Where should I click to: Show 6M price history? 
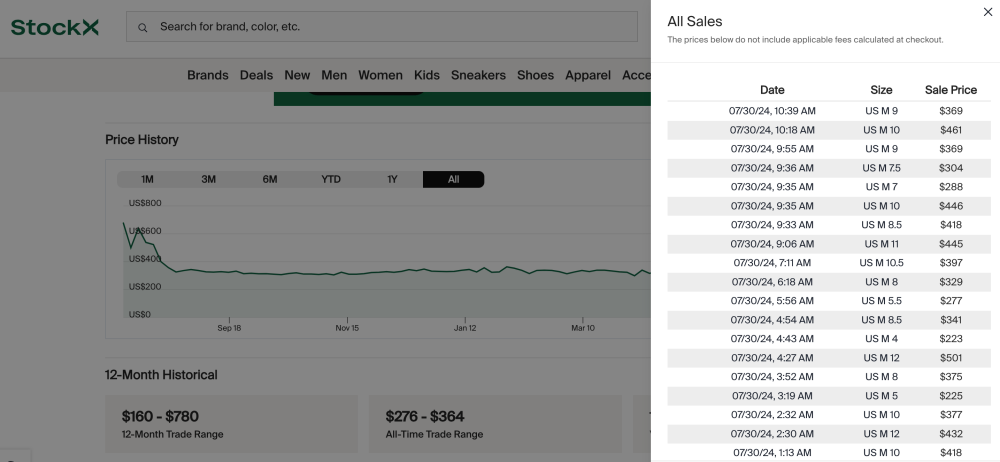[270, 179]
